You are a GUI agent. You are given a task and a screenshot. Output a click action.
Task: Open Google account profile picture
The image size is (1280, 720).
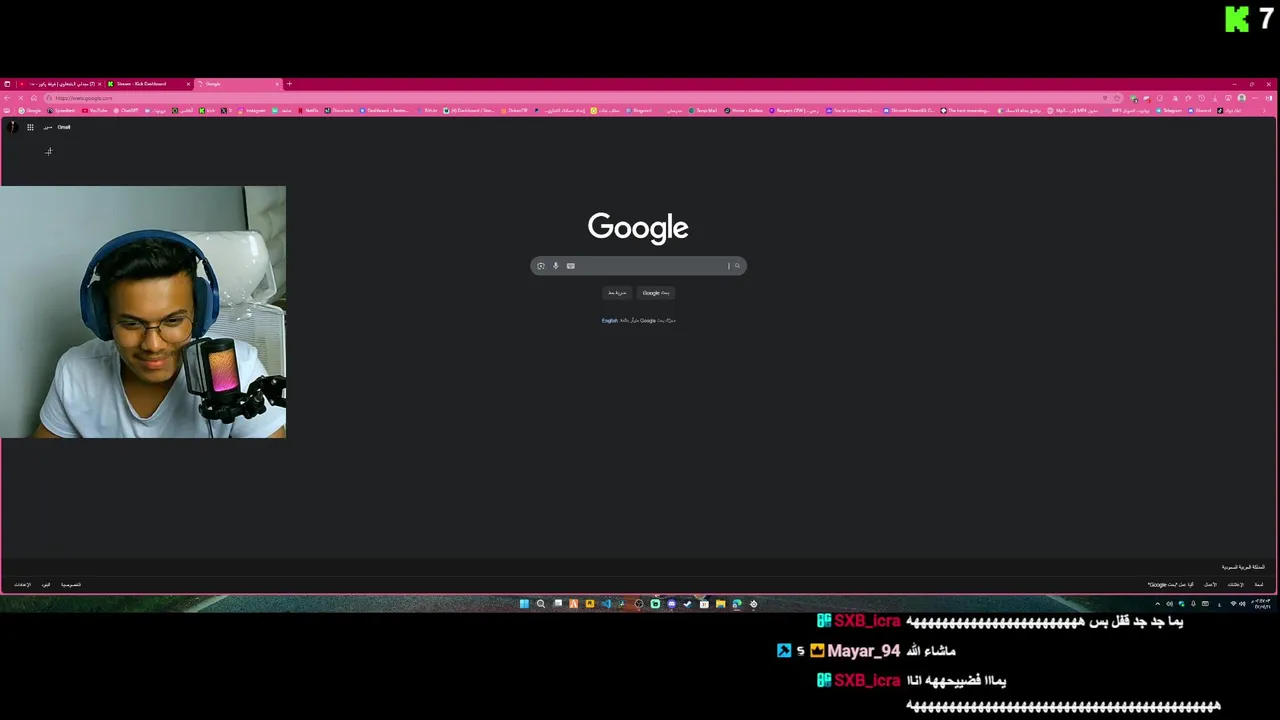(x=12, y=127)
